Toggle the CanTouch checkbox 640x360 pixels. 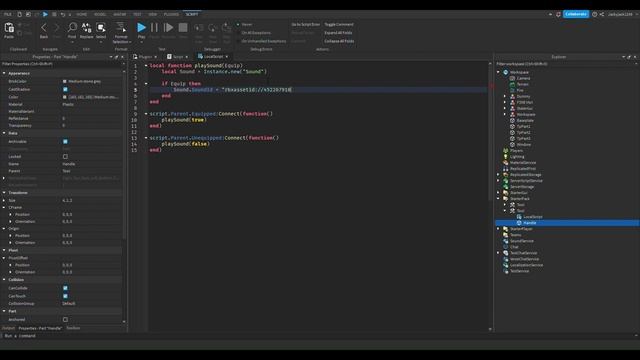(65, 296)
